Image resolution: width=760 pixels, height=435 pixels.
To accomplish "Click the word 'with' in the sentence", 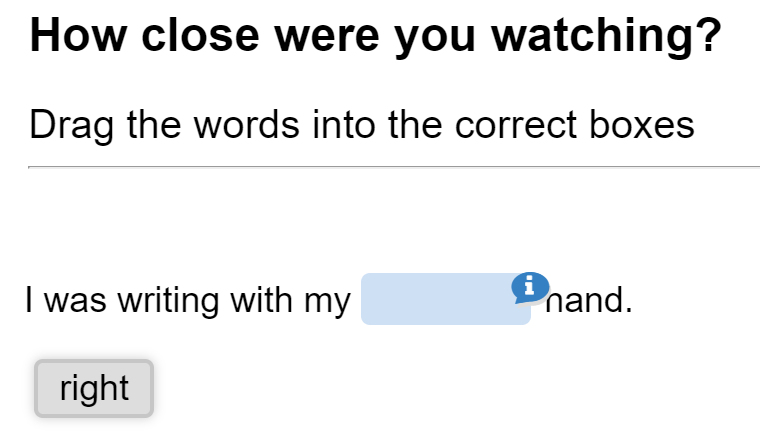I will 262,300.
